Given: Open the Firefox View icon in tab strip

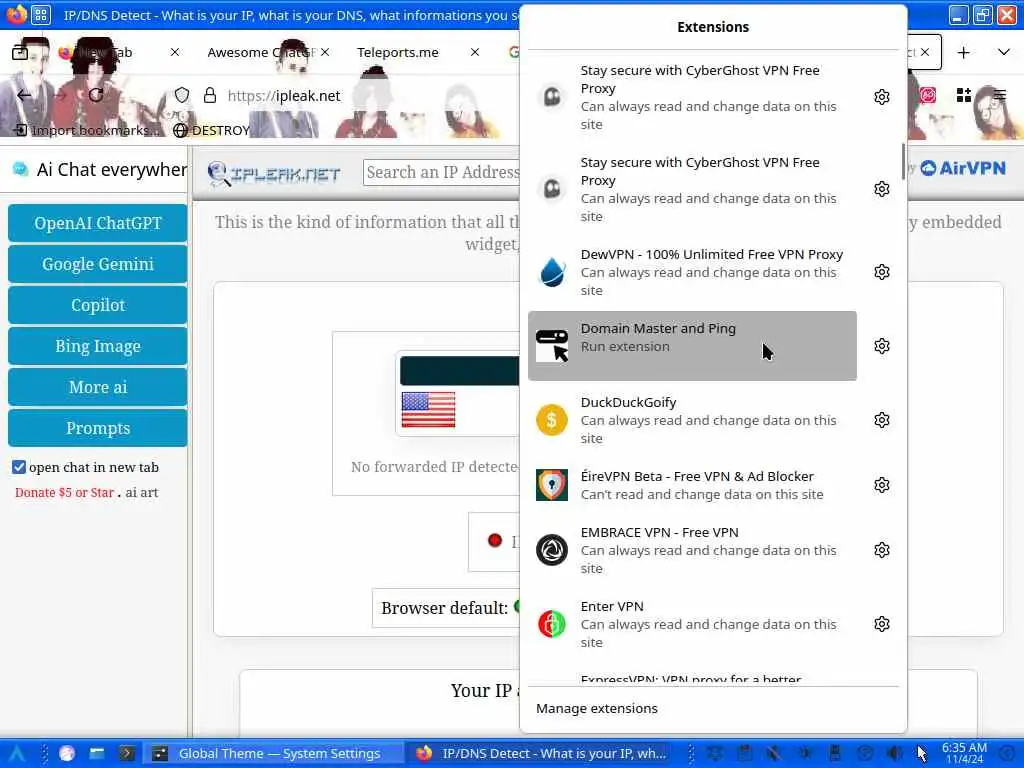Looking at the screenshot, I should click(x=20, y=52).
